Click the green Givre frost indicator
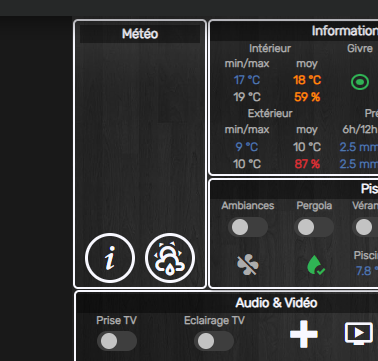378x361 pixels. (360, 82)
